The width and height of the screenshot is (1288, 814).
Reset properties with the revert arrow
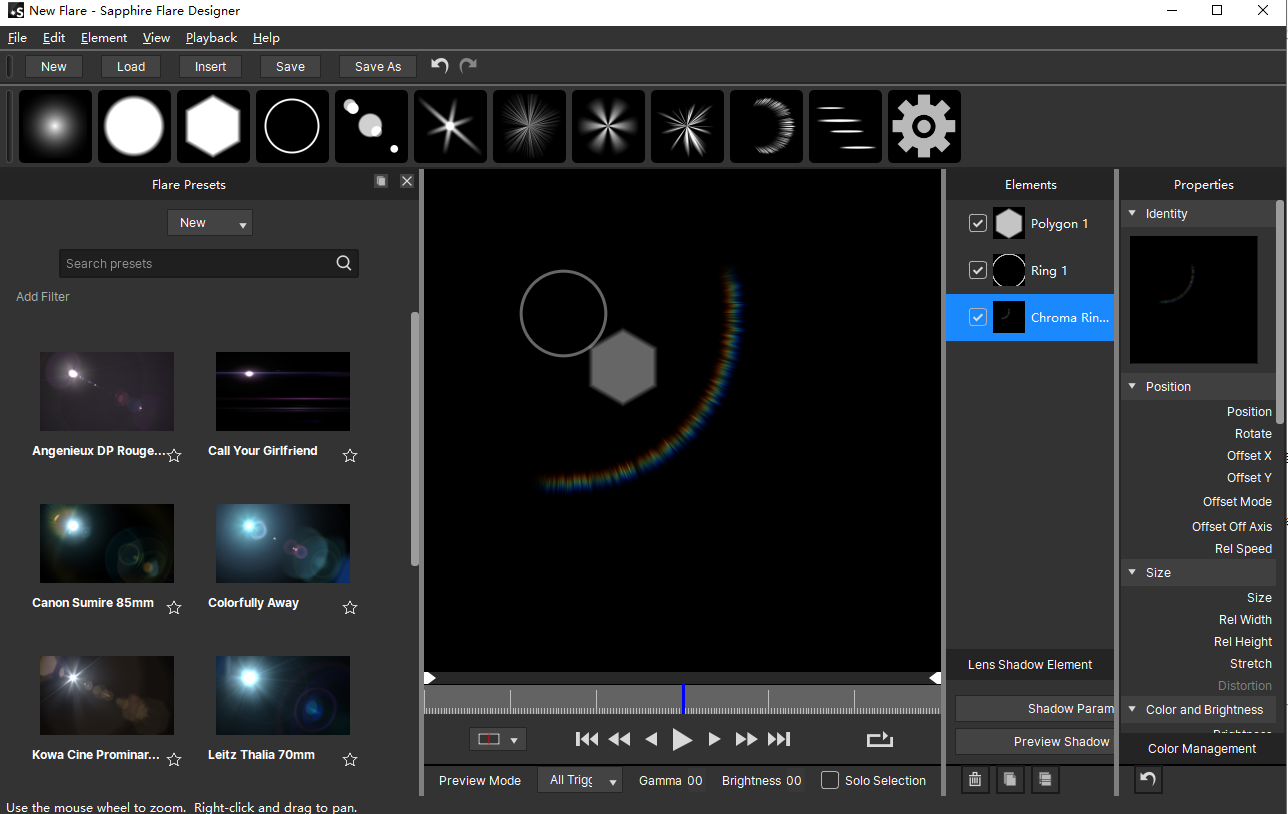tap(1148, 779)
